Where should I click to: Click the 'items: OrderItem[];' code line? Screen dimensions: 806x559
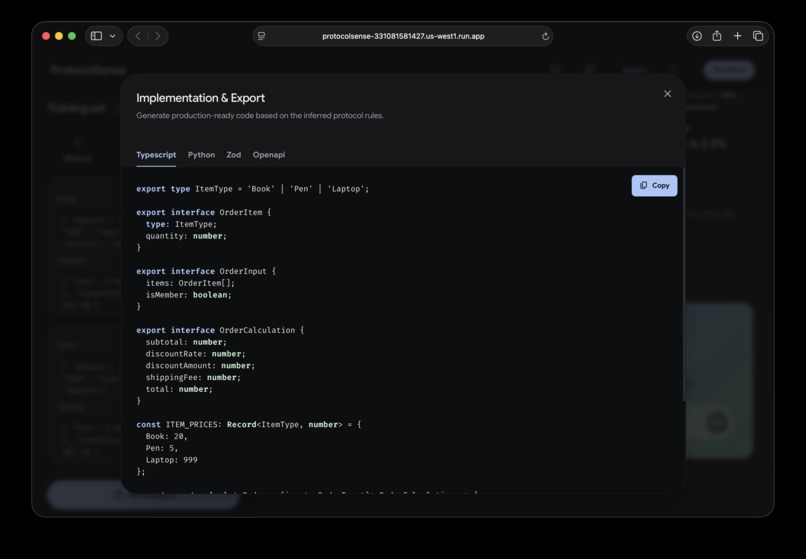[190, 283]
